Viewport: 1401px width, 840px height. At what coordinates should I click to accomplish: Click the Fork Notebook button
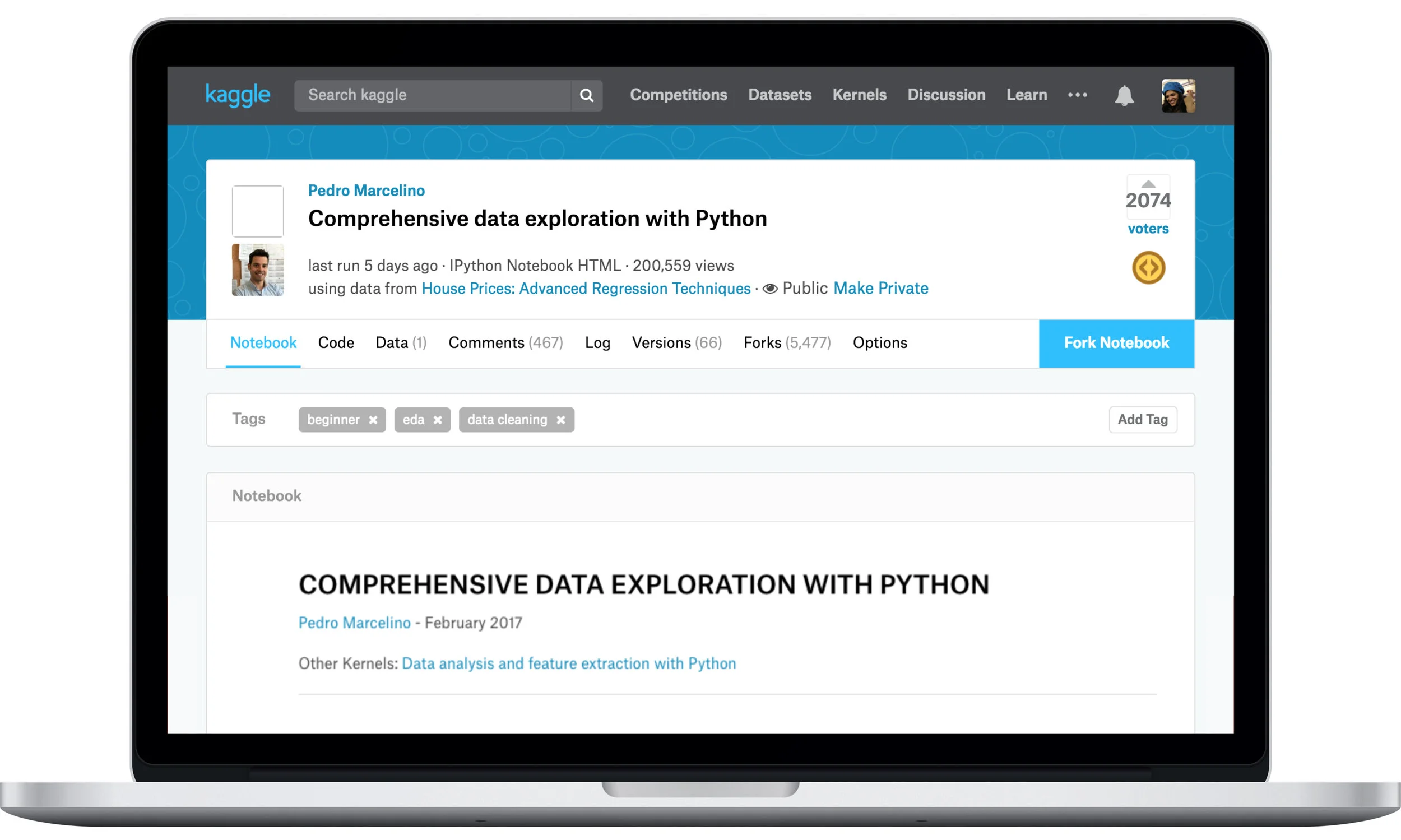[1116, 344]
